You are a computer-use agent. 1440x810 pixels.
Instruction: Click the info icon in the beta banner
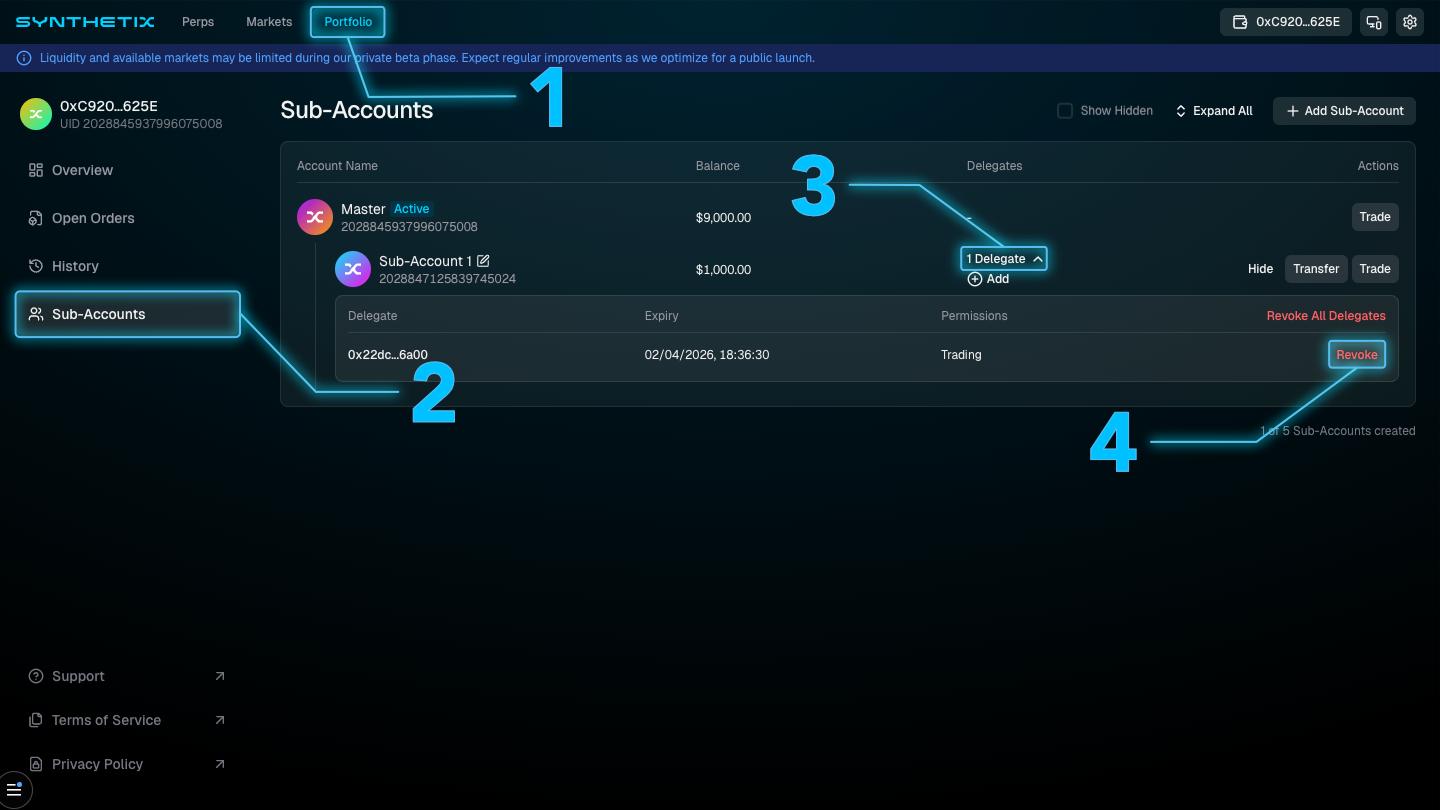(x=23, y=58)
